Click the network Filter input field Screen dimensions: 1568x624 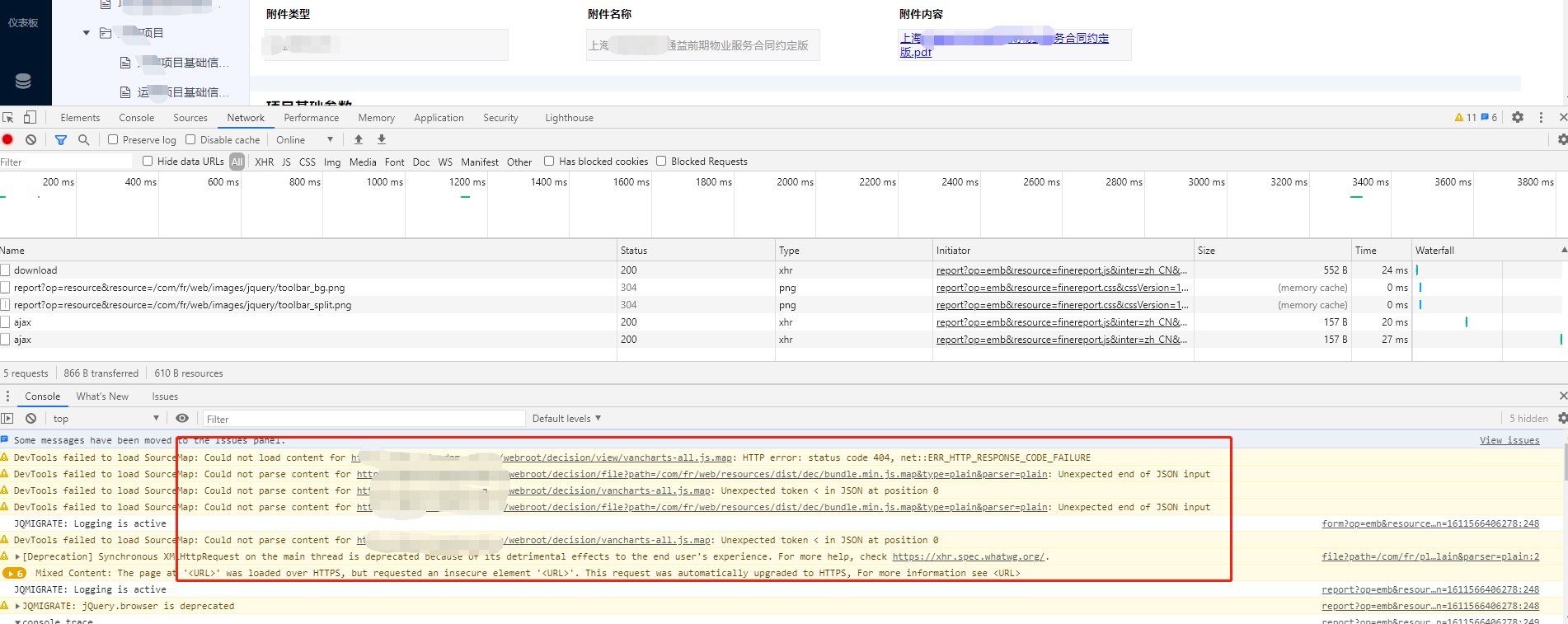pyautogui.click(x=66, y=162)
